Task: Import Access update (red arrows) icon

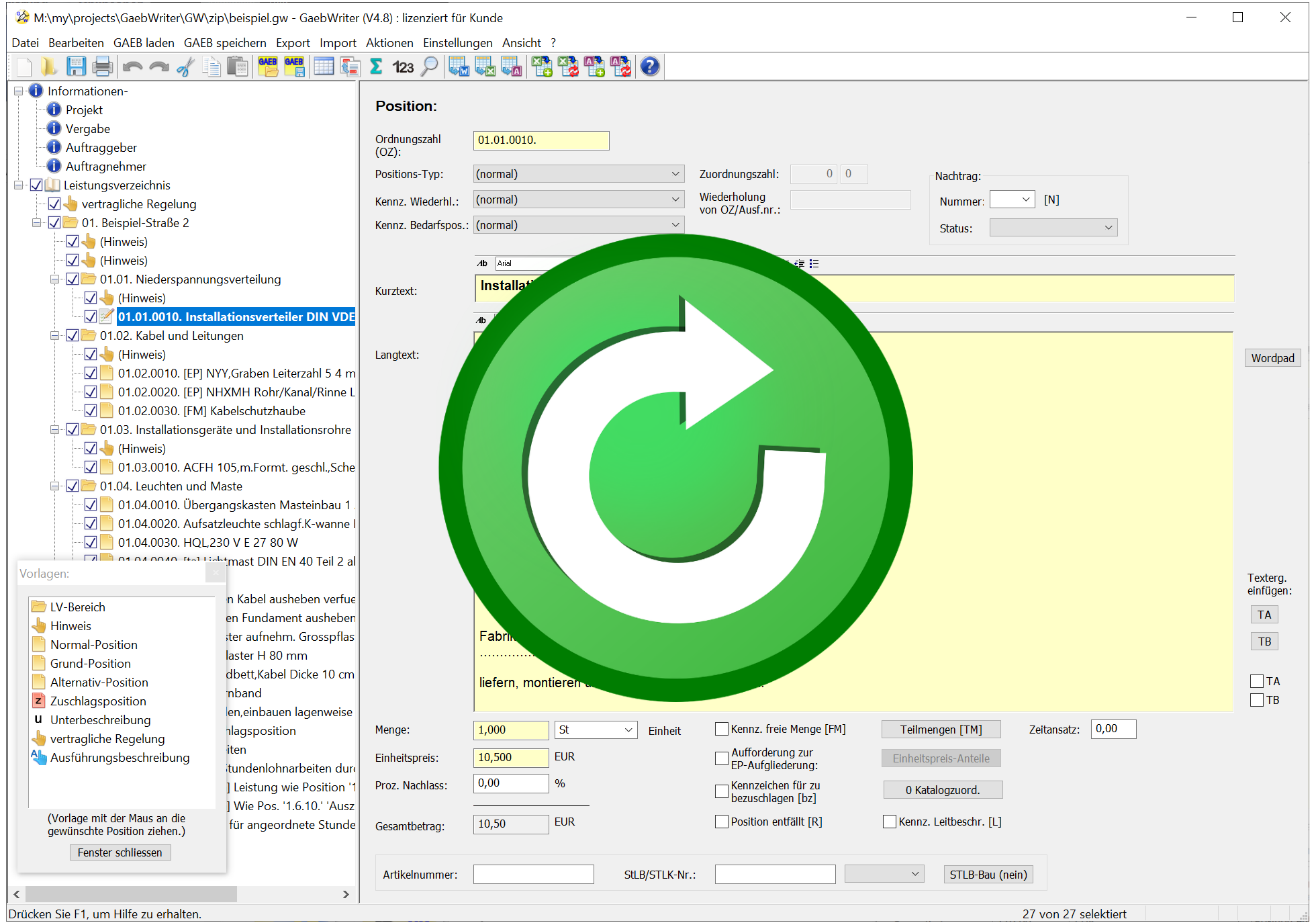Action: [x=620, y=67]
